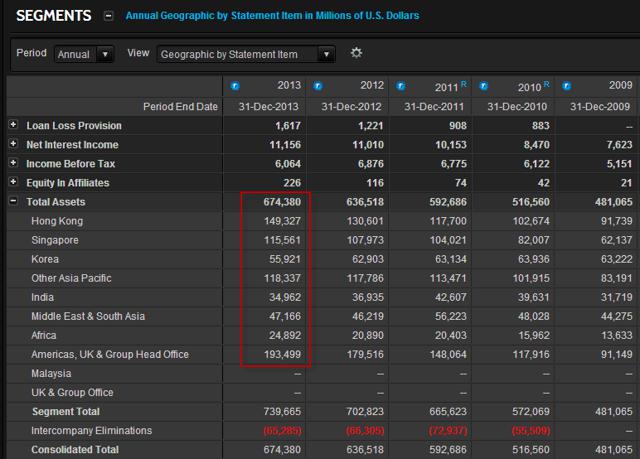
Task: Select the Consolidated Total row label
Action: pyautogui.click(x=75, y=450)
